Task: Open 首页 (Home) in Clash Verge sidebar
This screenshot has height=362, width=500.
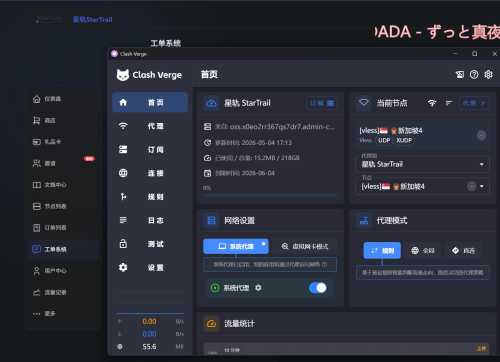Action: 150,102
